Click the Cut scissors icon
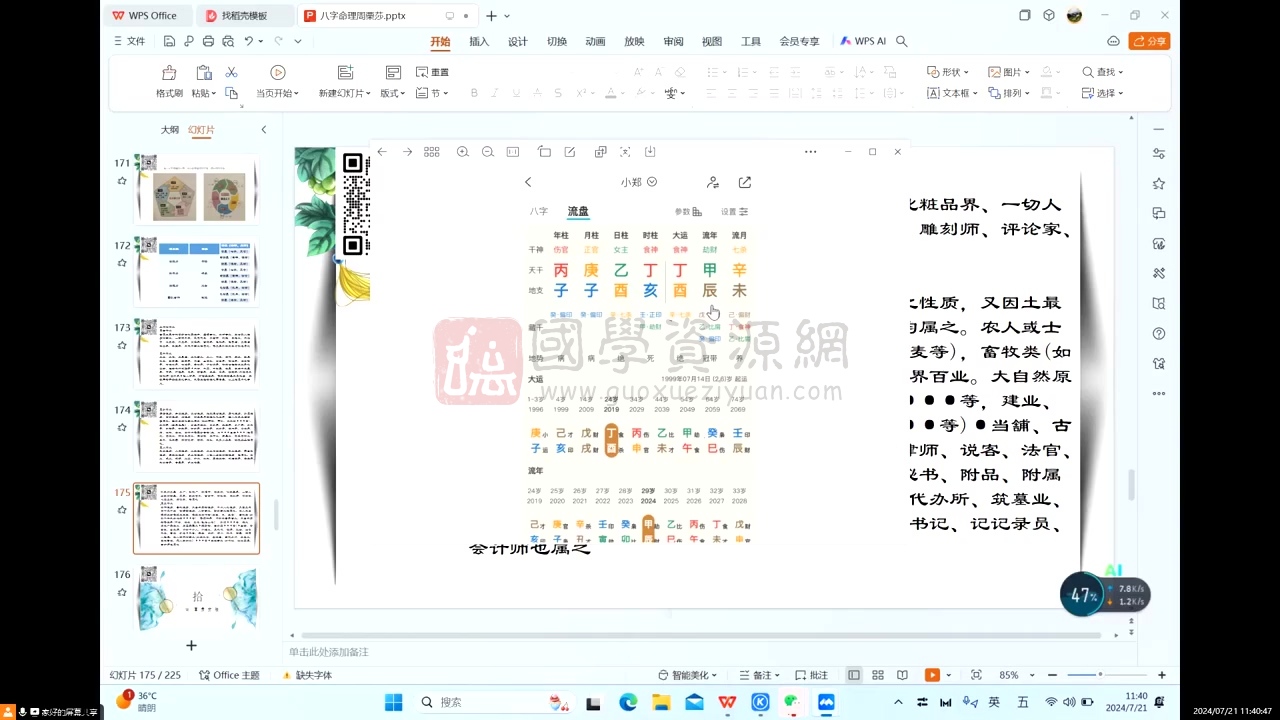 pos(231,73)
